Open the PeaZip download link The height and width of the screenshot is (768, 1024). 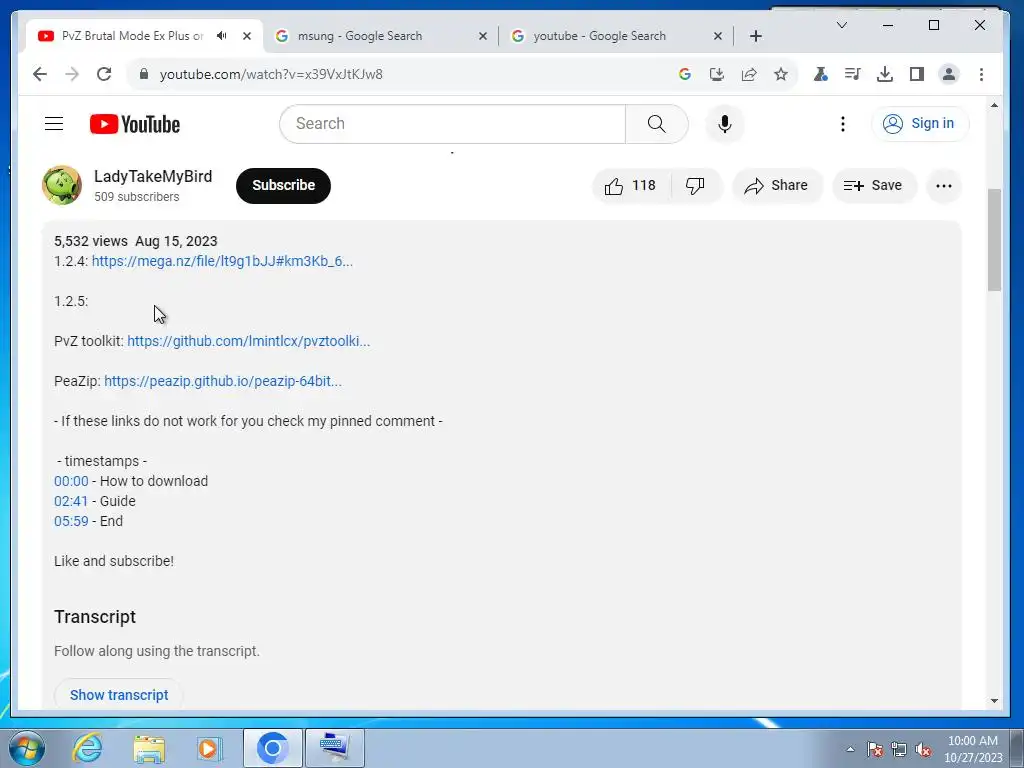(223, 381)
